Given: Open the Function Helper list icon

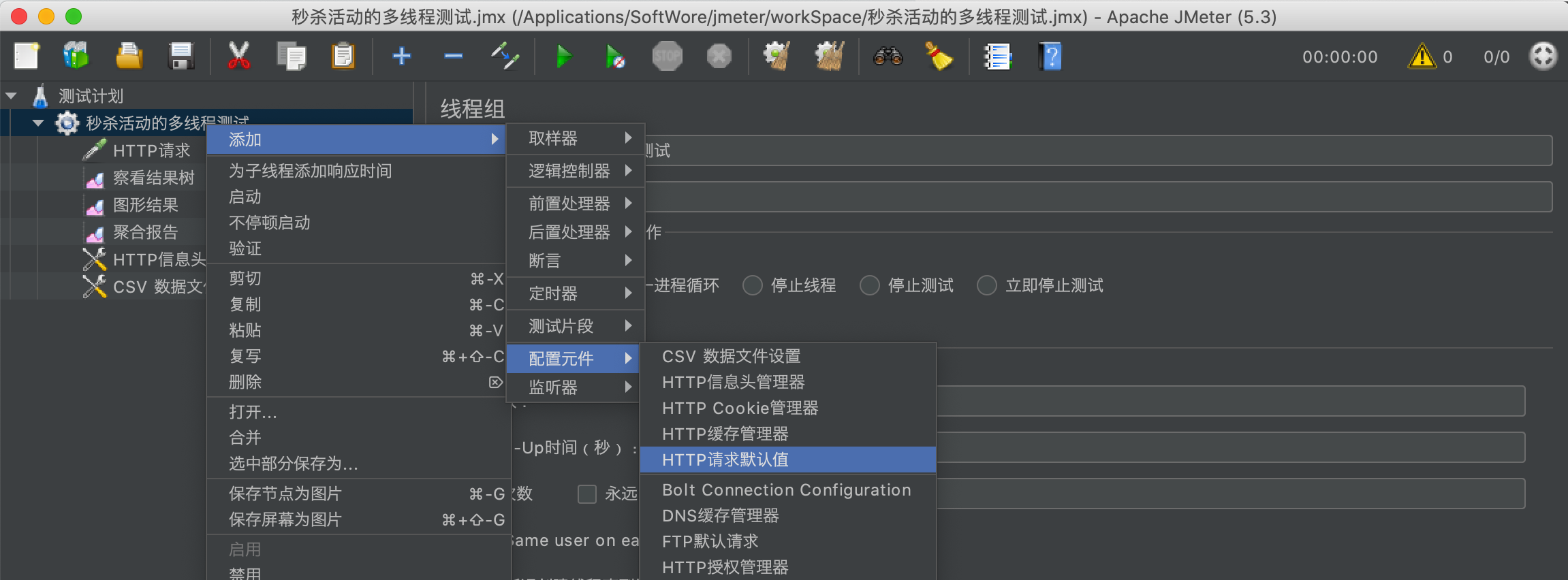Looking at the screenshot, I should point(998,57).
